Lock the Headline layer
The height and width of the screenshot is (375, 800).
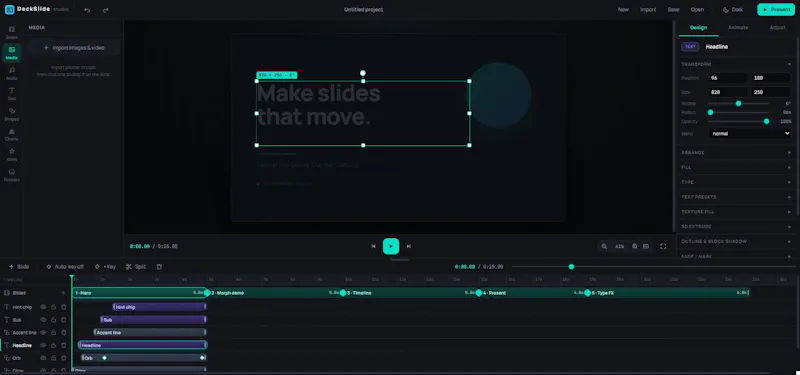54,345
